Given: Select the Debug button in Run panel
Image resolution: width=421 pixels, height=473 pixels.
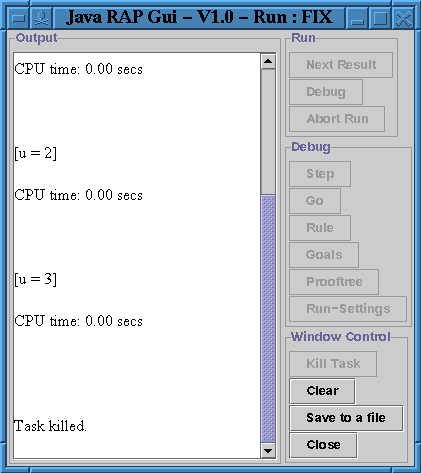Looking at the screenshot, I should [x=326, y=92].
